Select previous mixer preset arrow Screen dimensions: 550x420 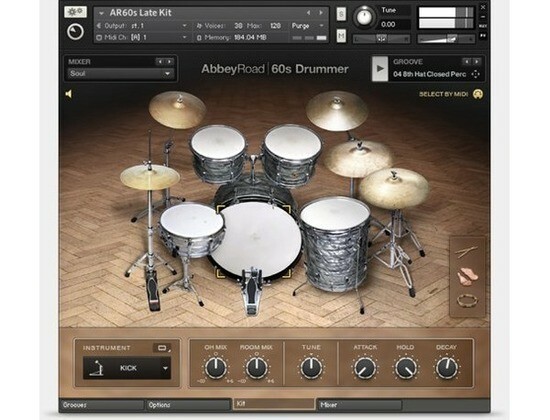coord(160,62)
